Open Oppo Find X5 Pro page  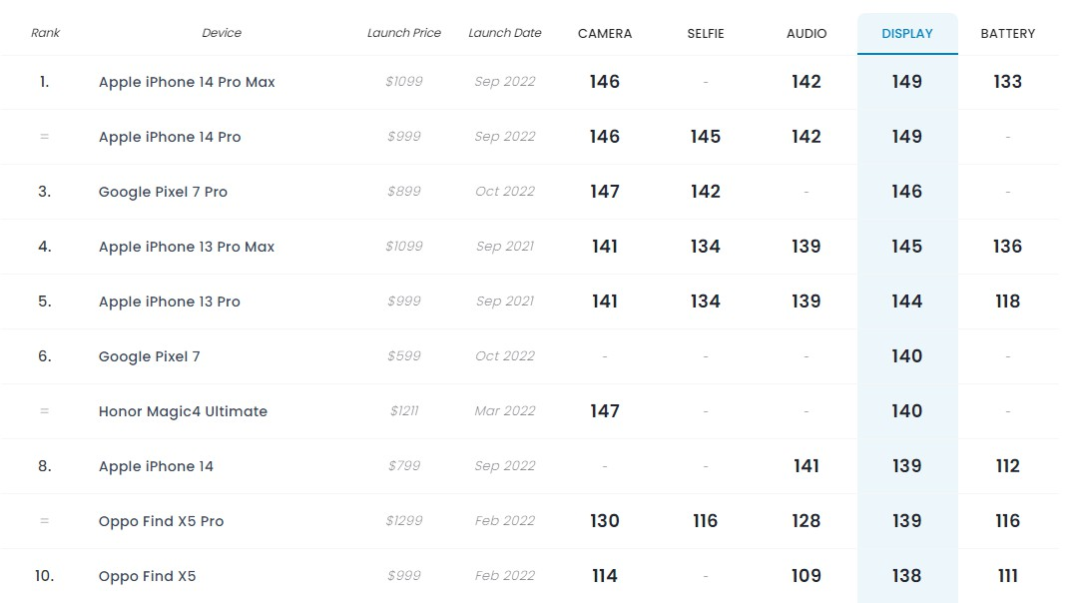tap(160, 521)
